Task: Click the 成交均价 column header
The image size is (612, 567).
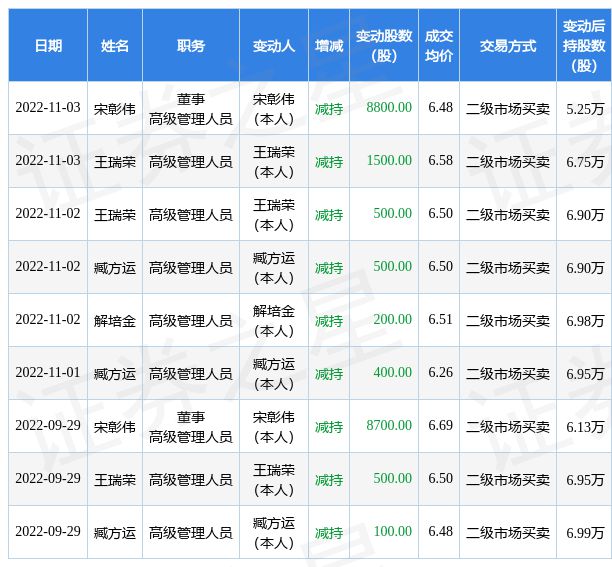Action: pyautogui.click(x=439, y=46)
